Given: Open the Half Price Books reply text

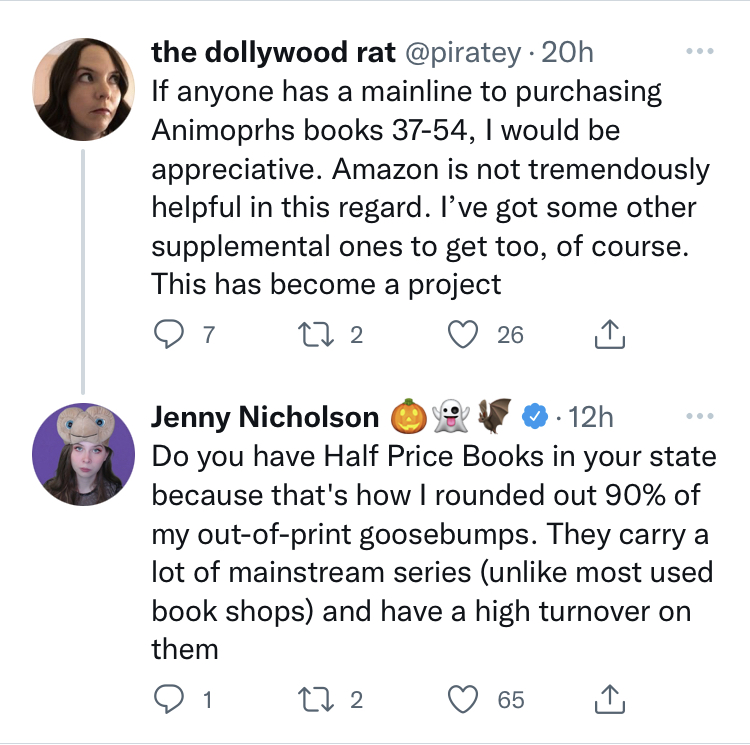Looking at the screenshot, I should click(x=434, y=553).
